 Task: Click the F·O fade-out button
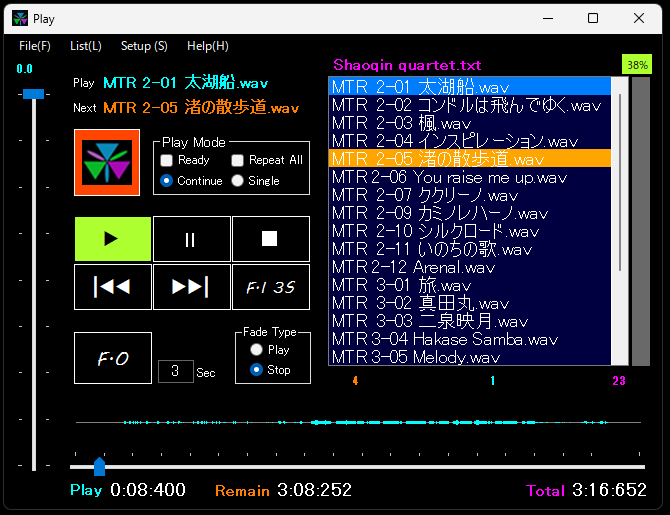click(x=112, y=358)
